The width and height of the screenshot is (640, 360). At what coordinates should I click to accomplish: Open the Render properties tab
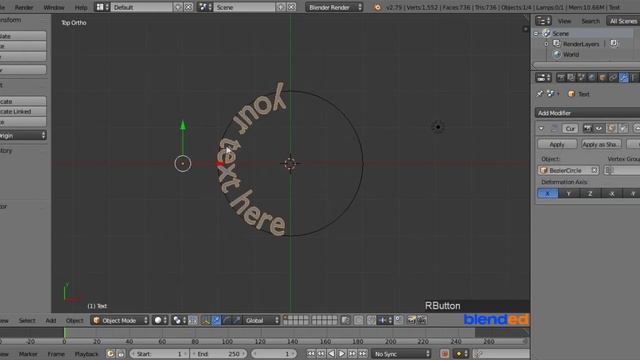pos(561,78)
